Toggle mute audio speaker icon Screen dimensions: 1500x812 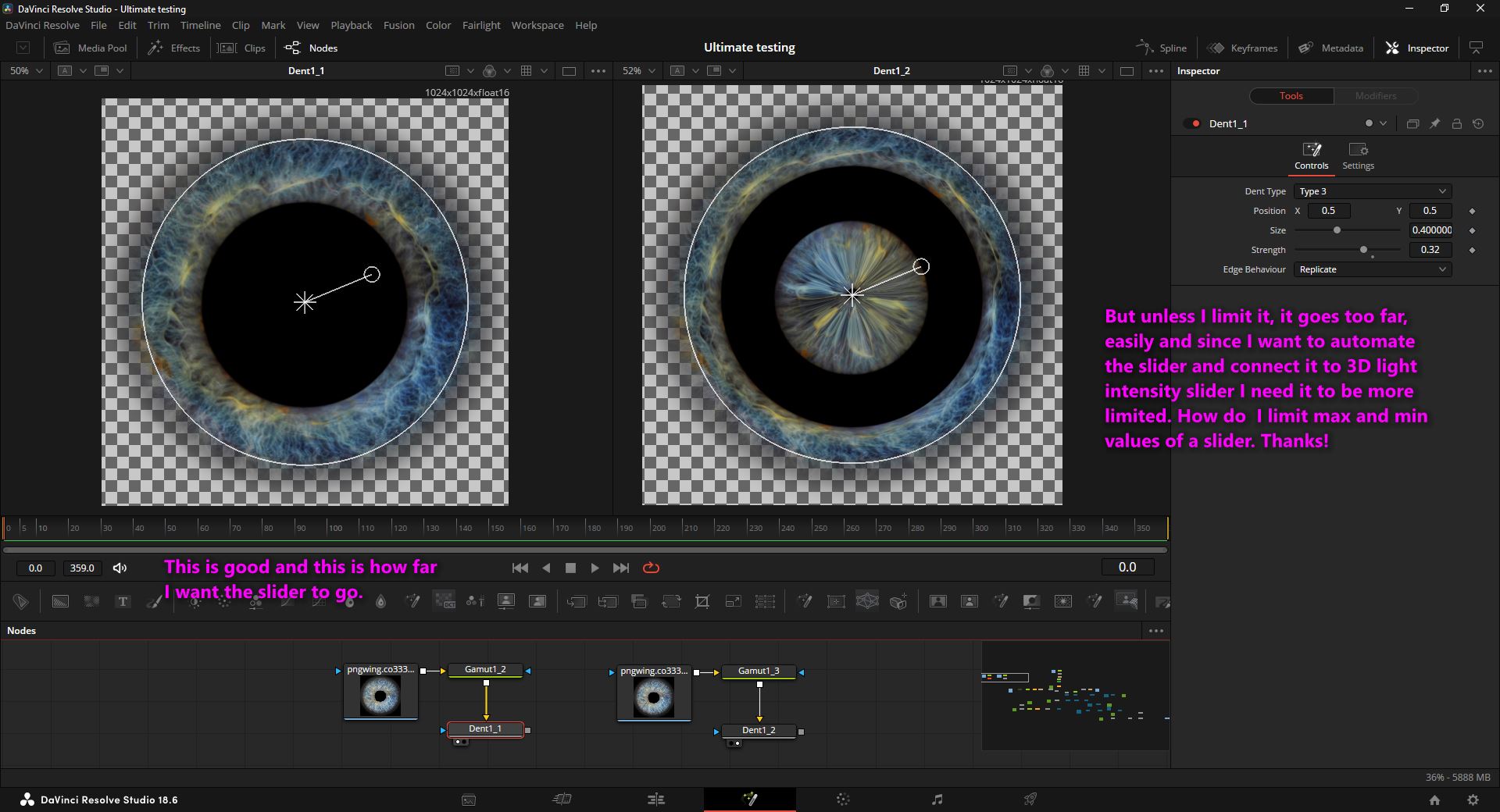pos(120,568)
